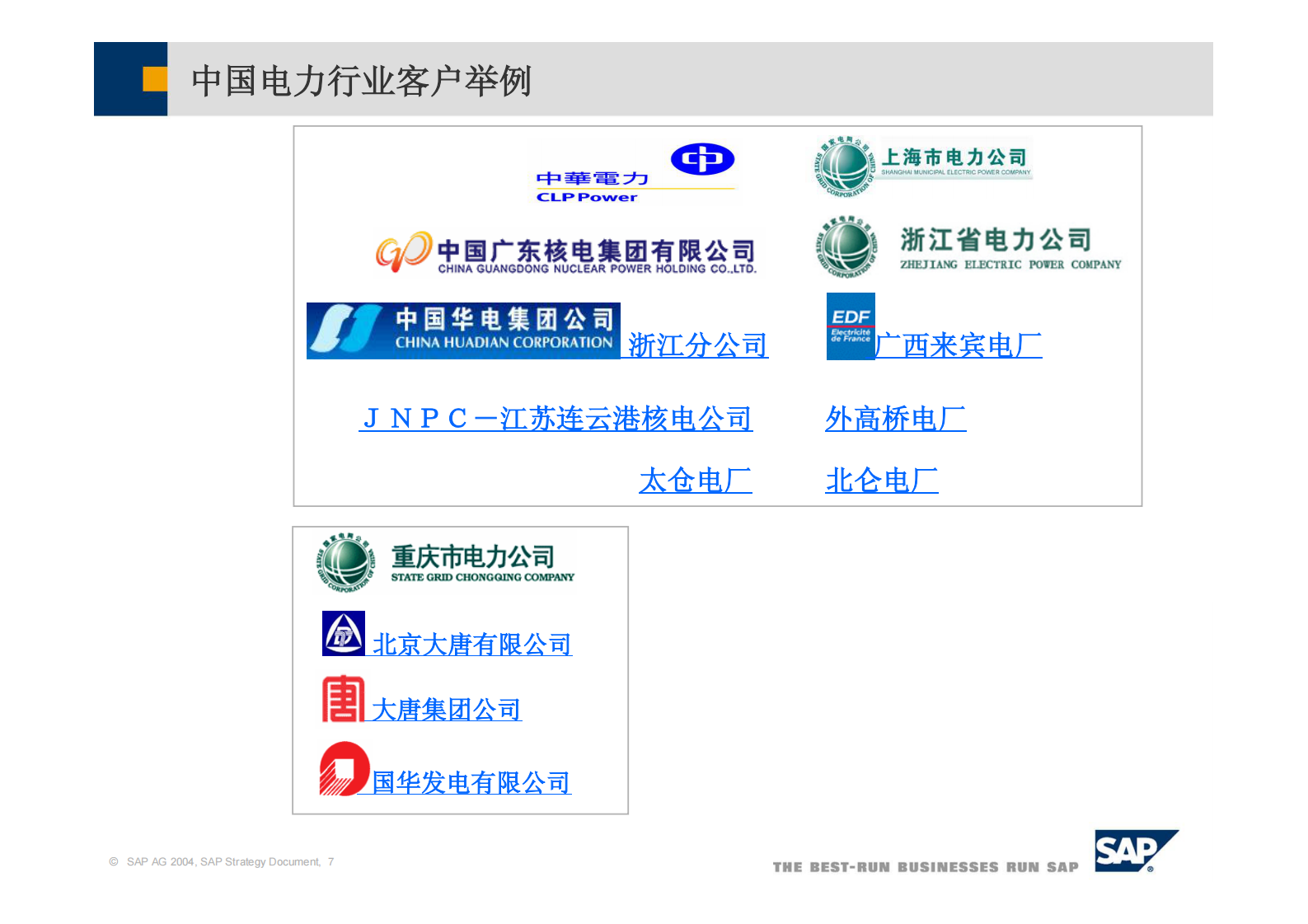Click the 中国广东核电集团有限公司 text
This screenshot has height=924, width=1308.
(596, 251)
